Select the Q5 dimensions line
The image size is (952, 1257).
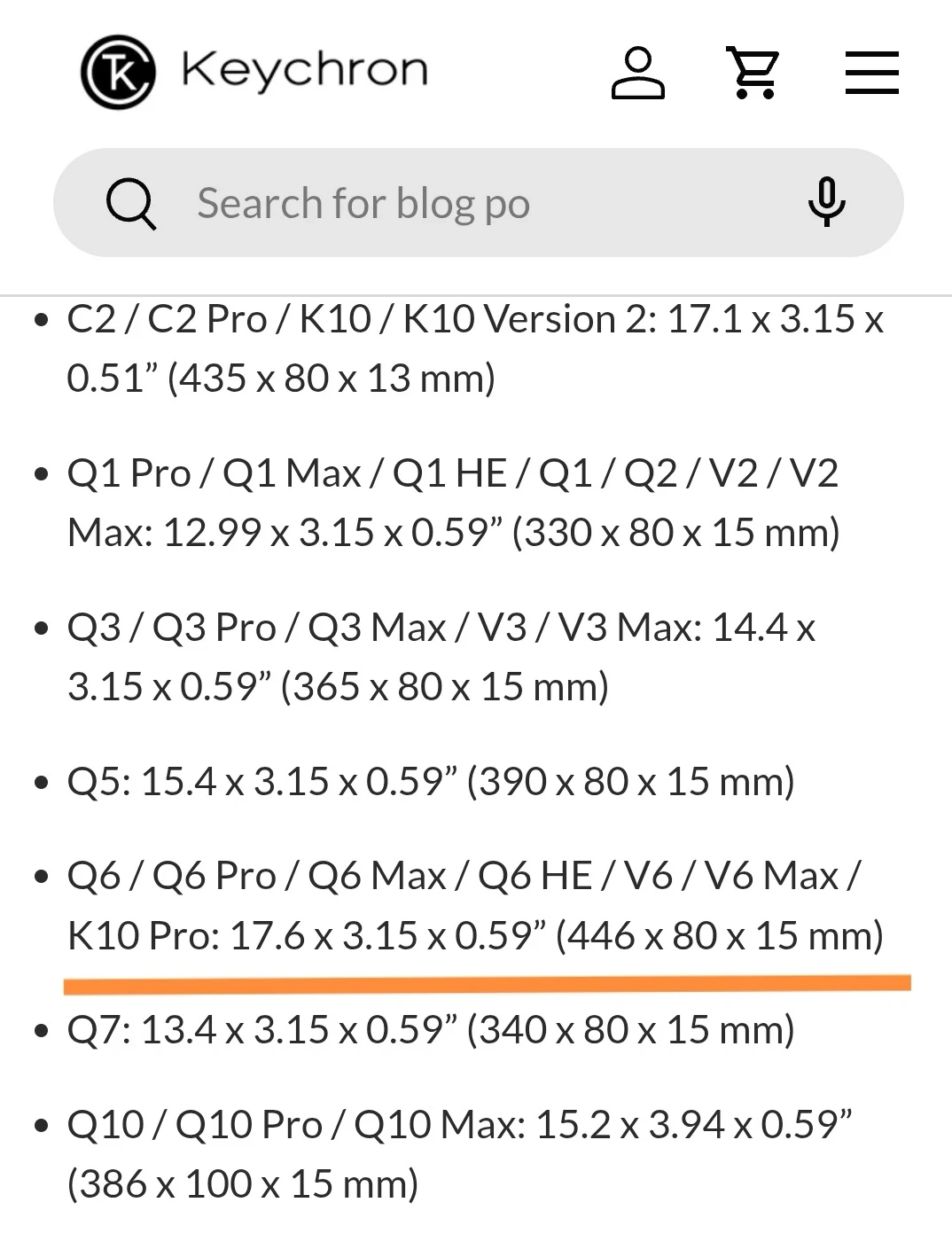tap(431, 782)
